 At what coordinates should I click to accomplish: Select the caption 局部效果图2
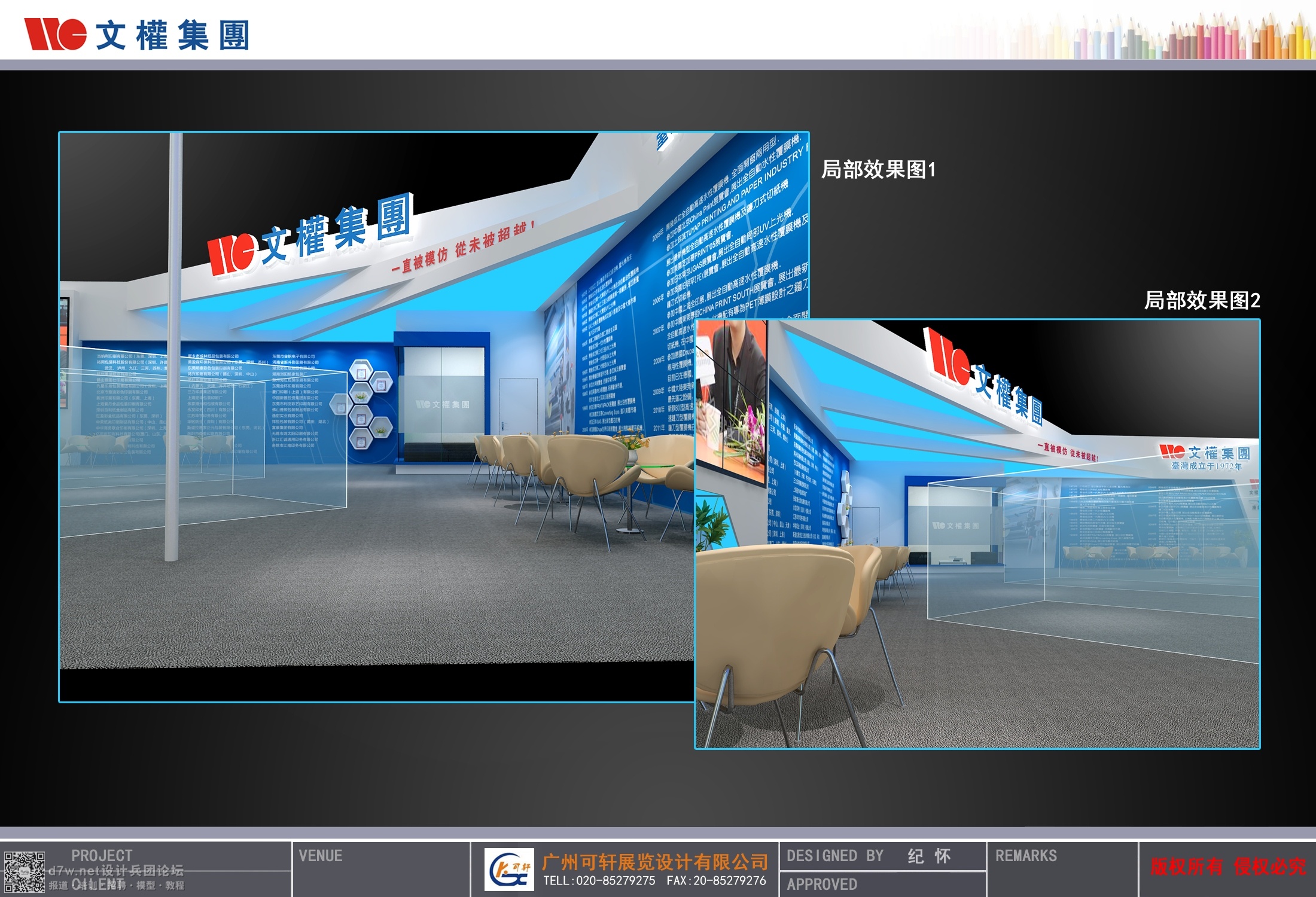point(1202,300)
